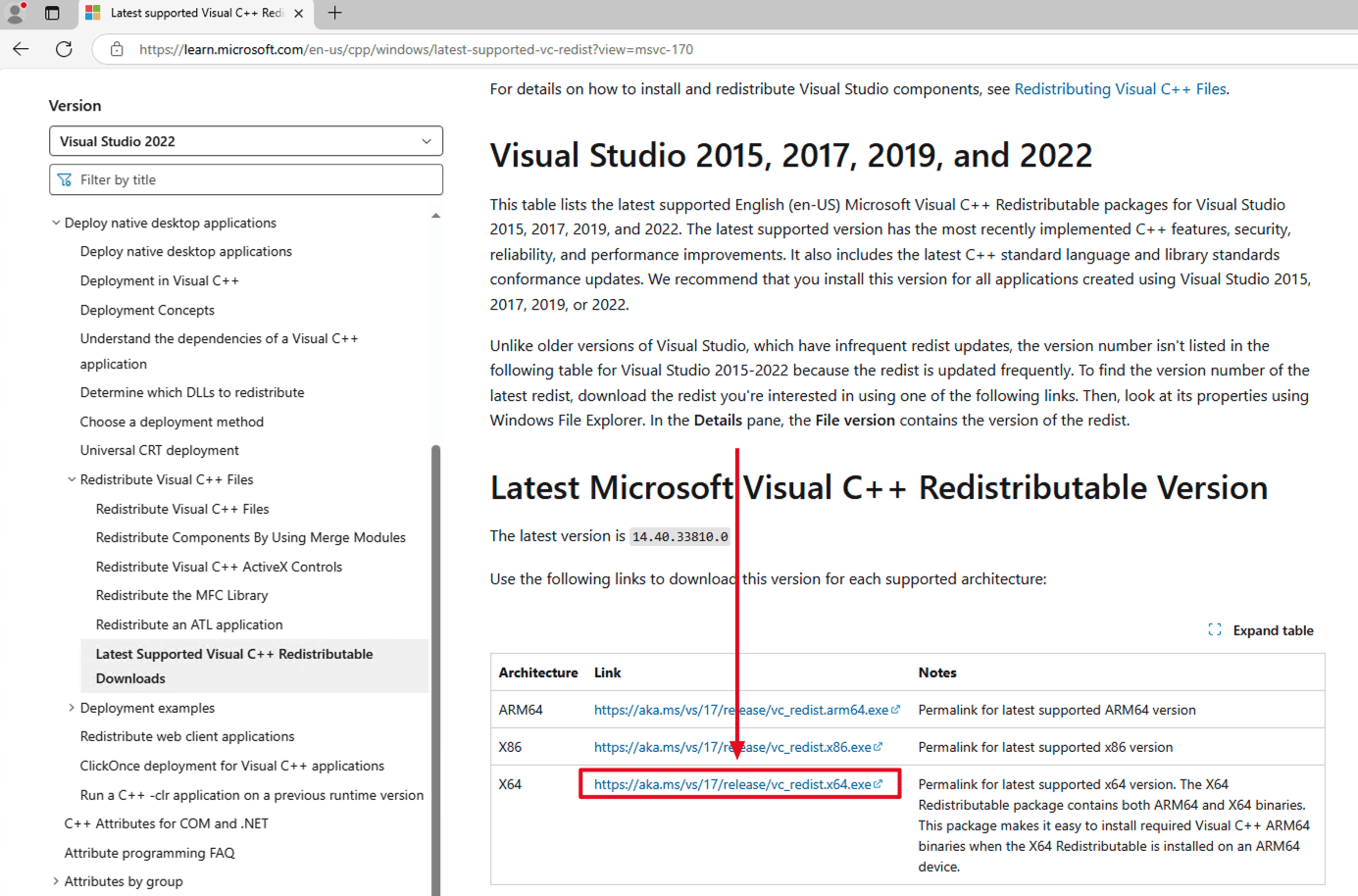The width and height of the screenshot is (1358, 896).
Task: Open Attribute programming FAQ
Action: [x=150, y=853]
